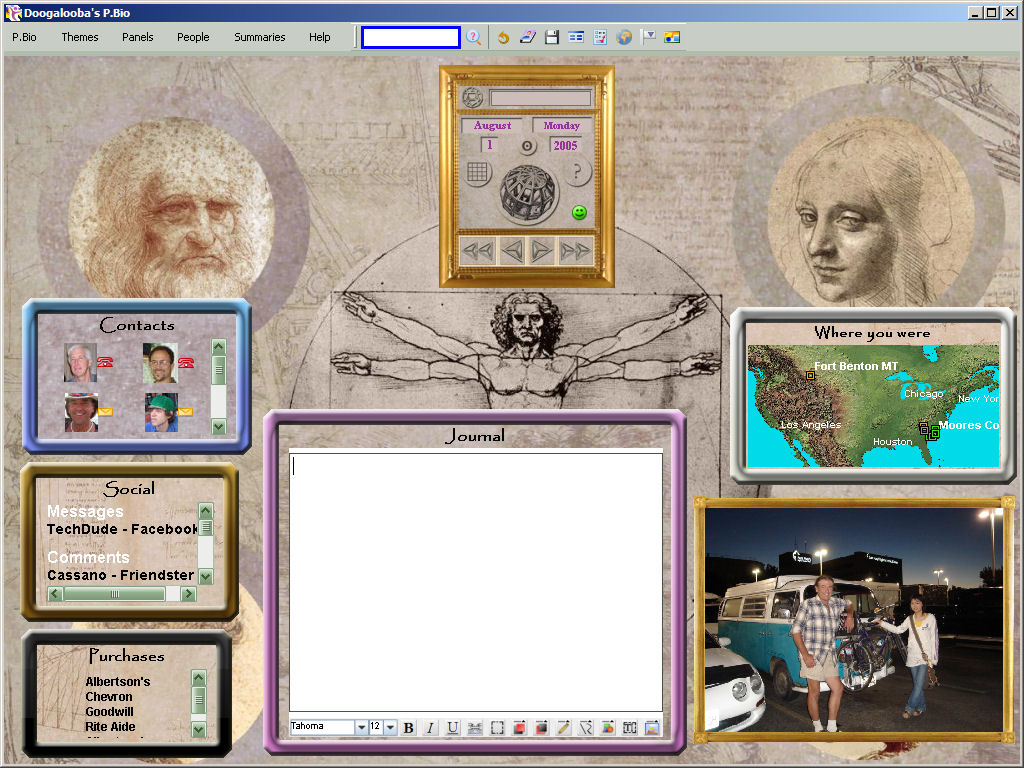Click the small round dial between day and year
The width and height of the screenshot is (1024, 768).
click(x=528, y=146)
